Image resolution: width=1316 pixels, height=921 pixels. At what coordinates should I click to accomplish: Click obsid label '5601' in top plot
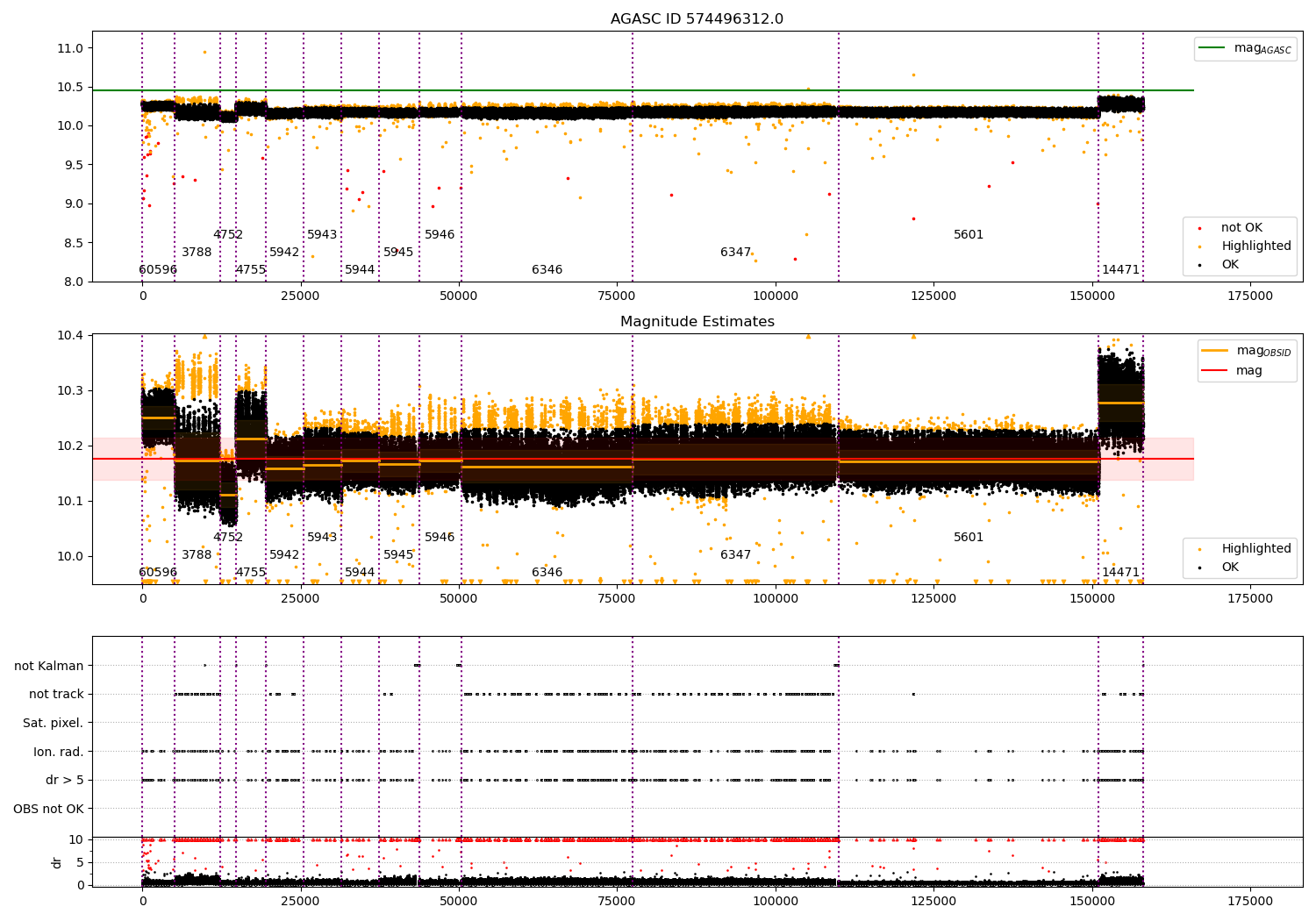(969, 234)
